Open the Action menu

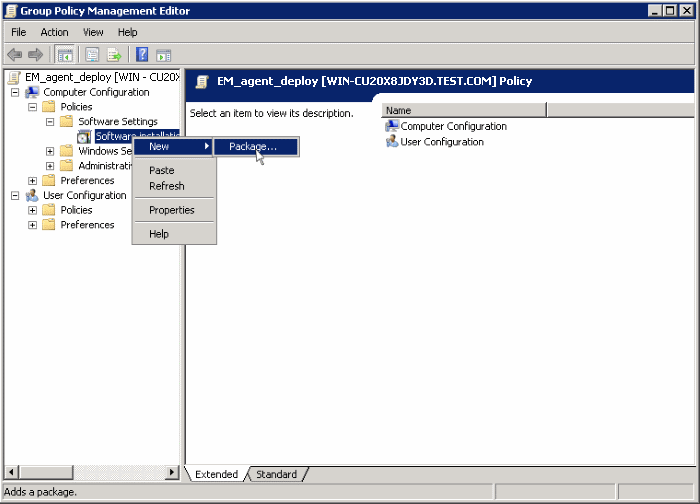(54, 32)
